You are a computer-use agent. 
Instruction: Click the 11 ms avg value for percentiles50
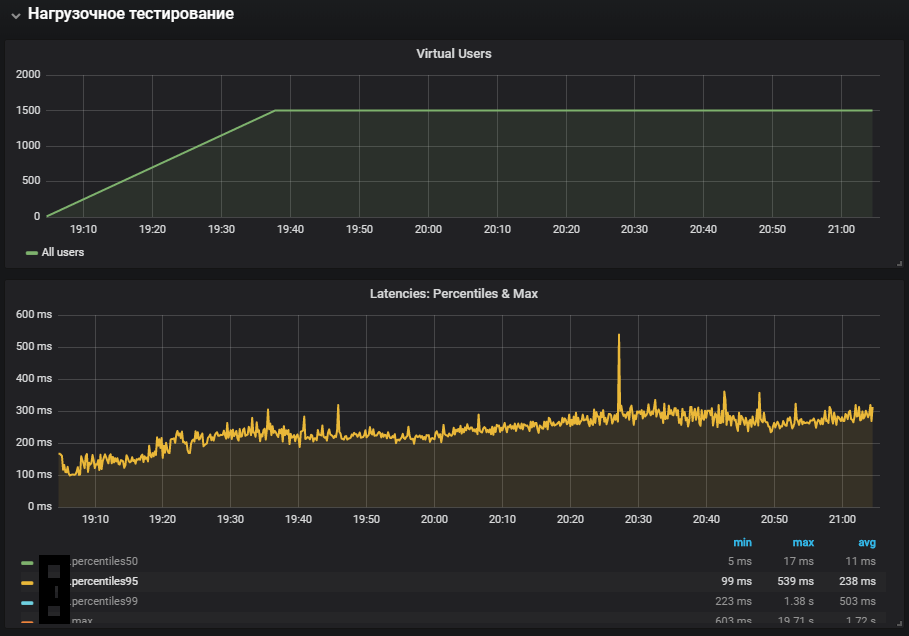(860, 561)
